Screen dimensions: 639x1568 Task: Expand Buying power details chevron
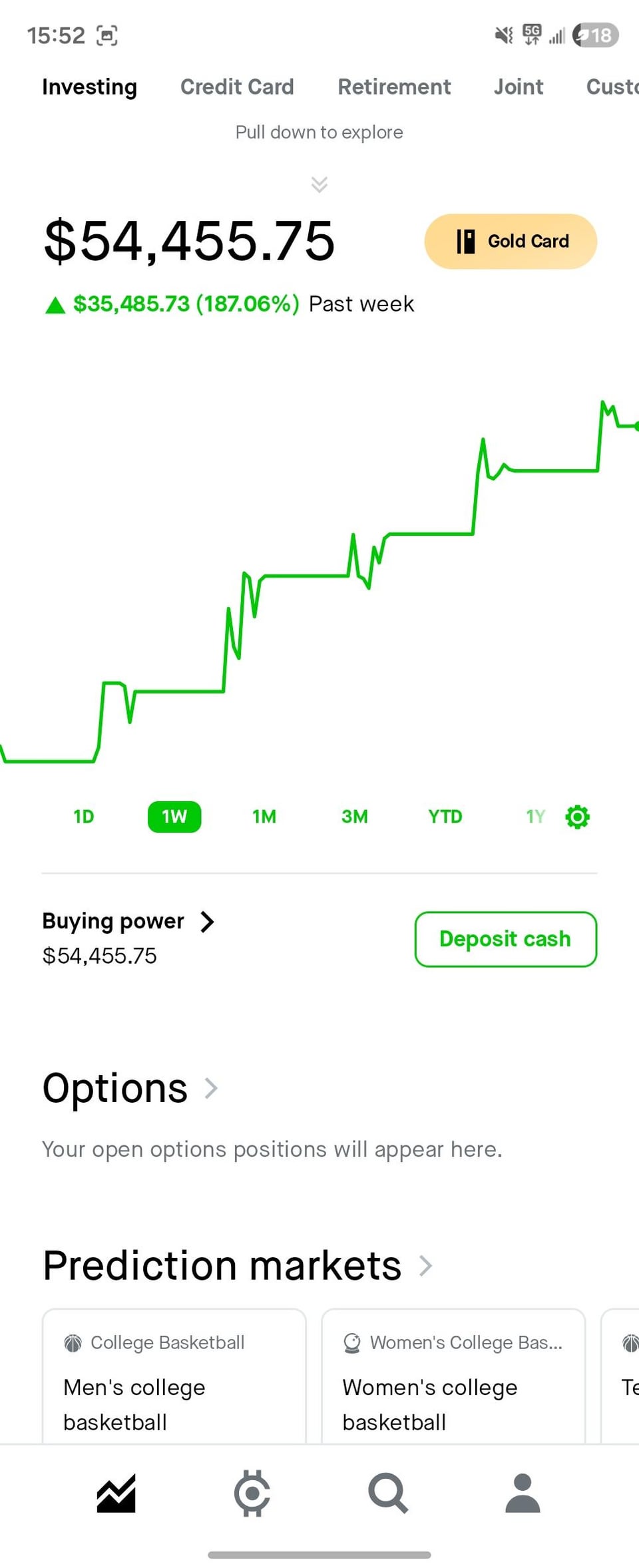(x=208, y=922)
